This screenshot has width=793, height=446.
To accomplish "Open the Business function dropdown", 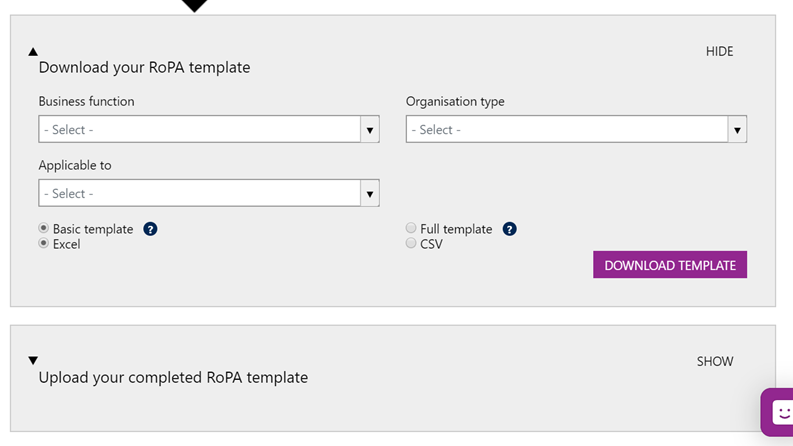I will click(x=209, y=129).
